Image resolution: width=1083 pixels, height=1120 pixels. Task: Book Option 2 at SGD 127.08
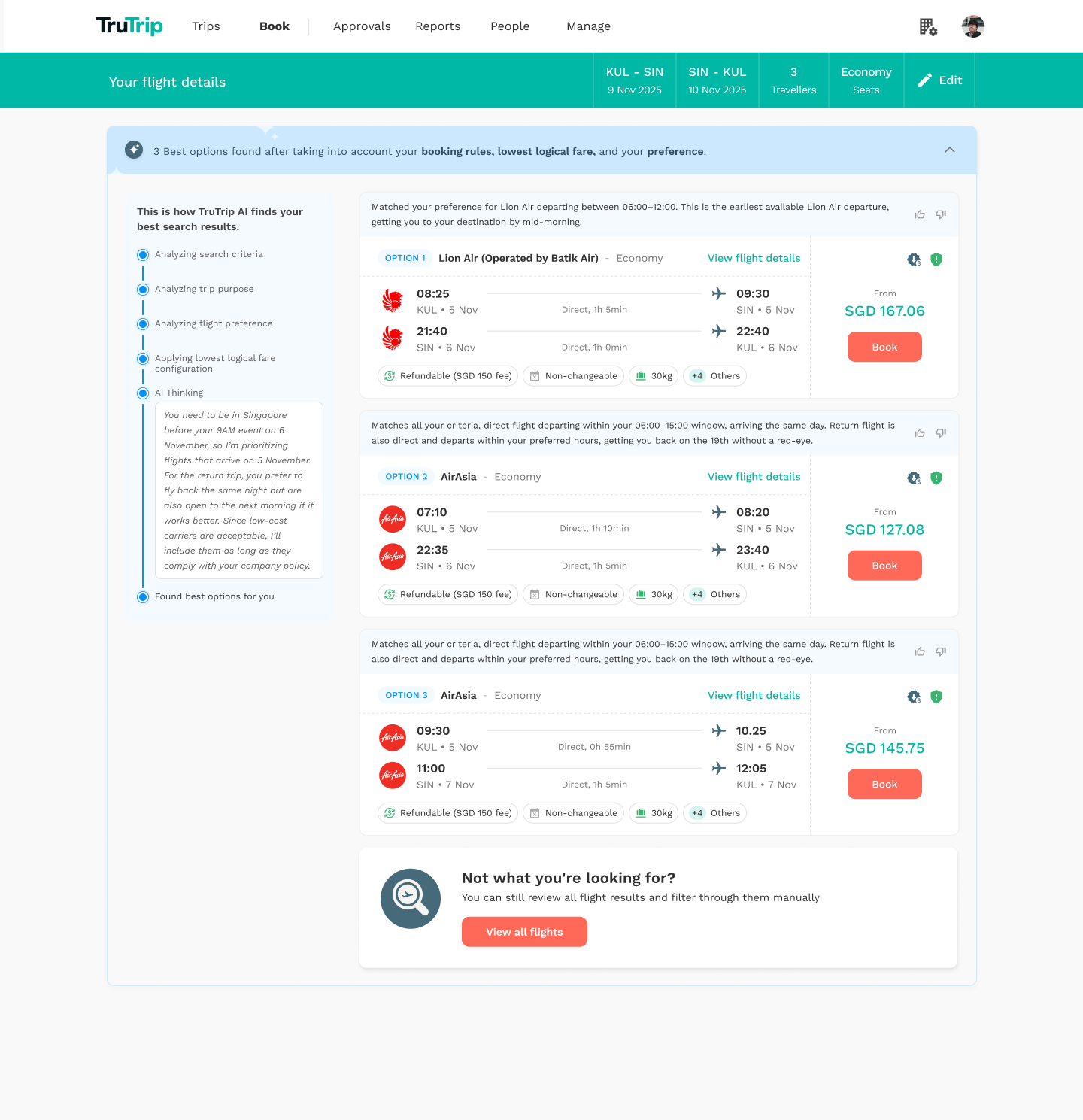pyautogui.click(x=884, y=566)
